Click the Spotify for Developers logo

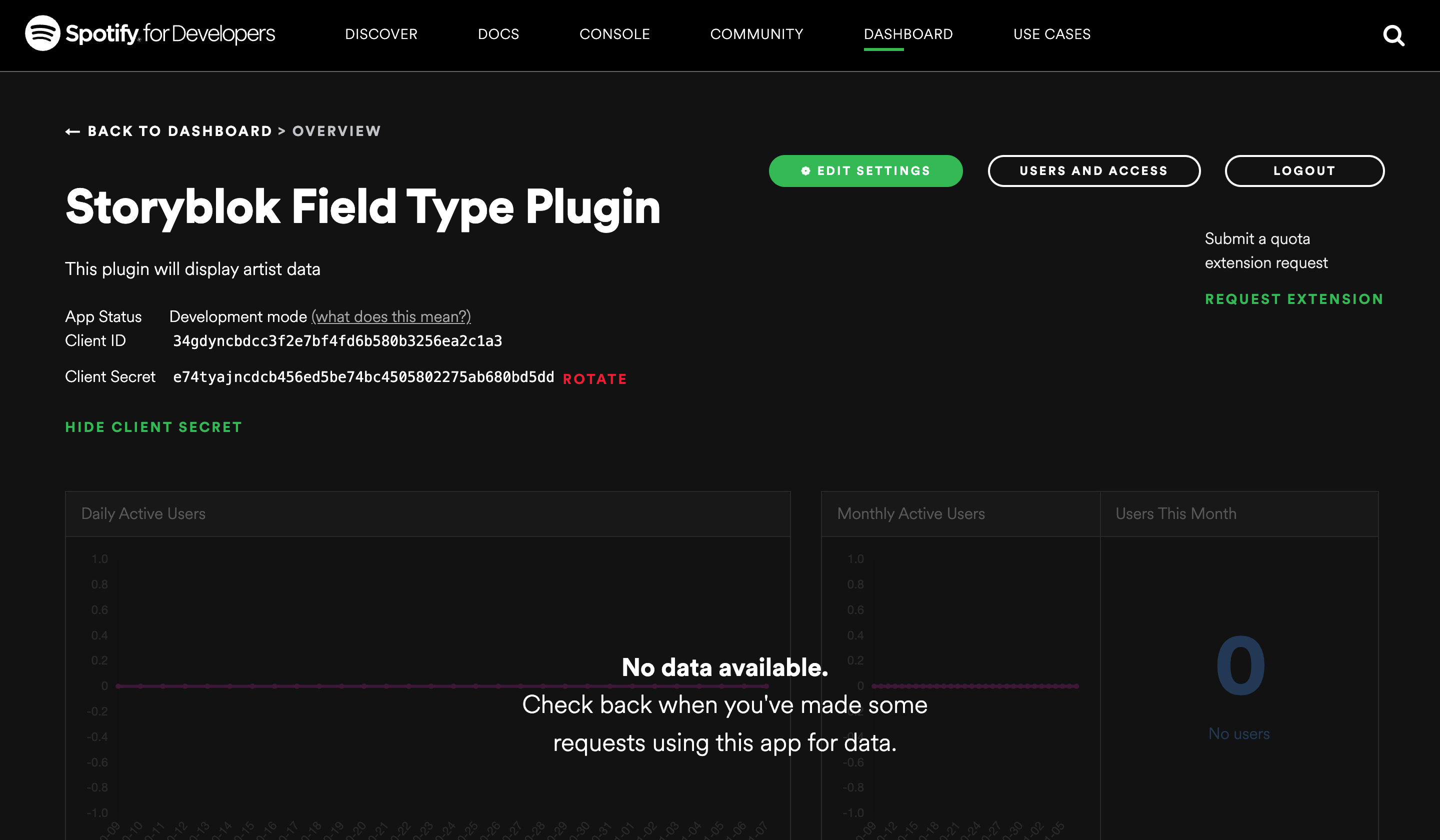pyautogui.click(x=150, y=33)
